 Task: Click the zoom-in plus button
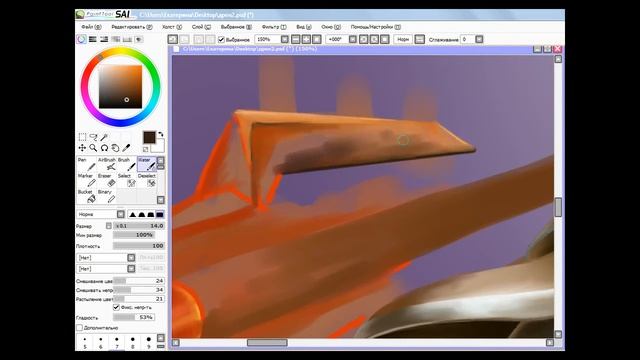coord(306,39)
